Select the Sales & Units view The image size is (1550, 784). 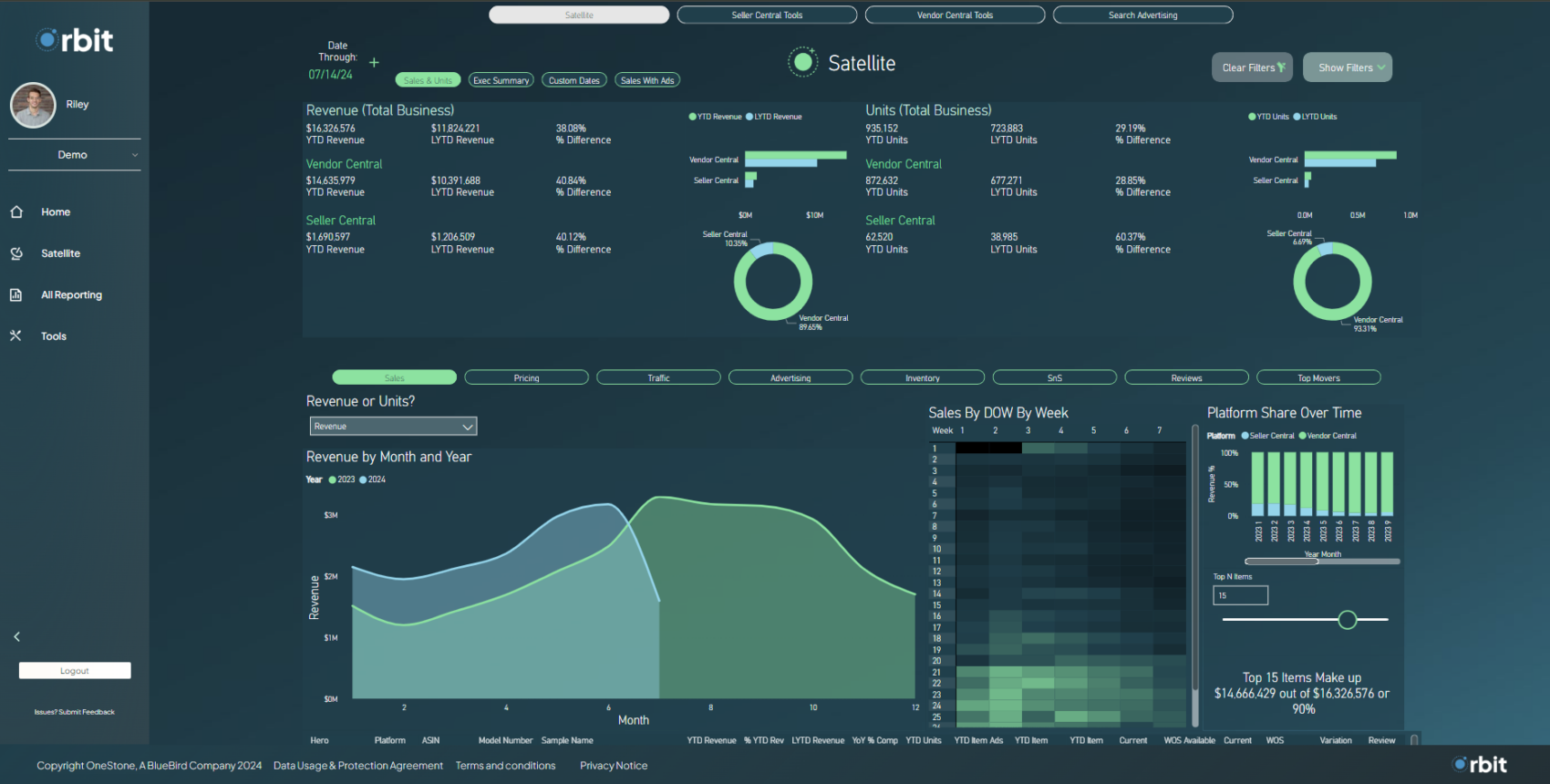coord(428,80)
